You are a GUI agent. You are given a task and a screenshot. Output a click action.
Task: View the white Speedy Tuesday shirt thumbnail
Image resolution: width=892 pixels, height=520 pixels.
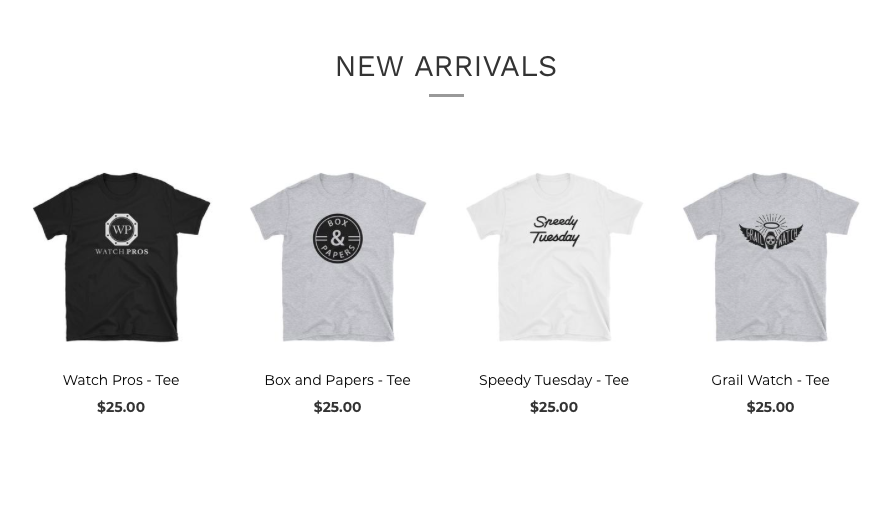554,257
